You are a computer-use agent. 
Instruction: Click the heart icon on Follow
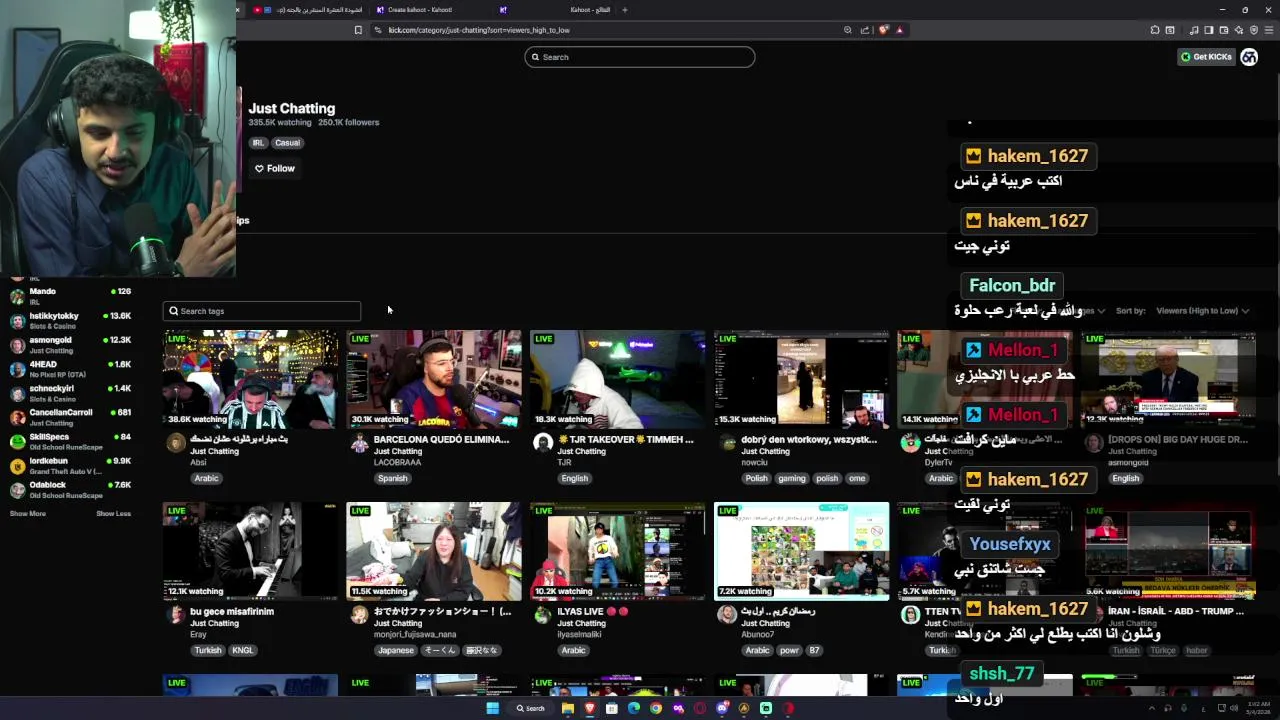(259, 168)
